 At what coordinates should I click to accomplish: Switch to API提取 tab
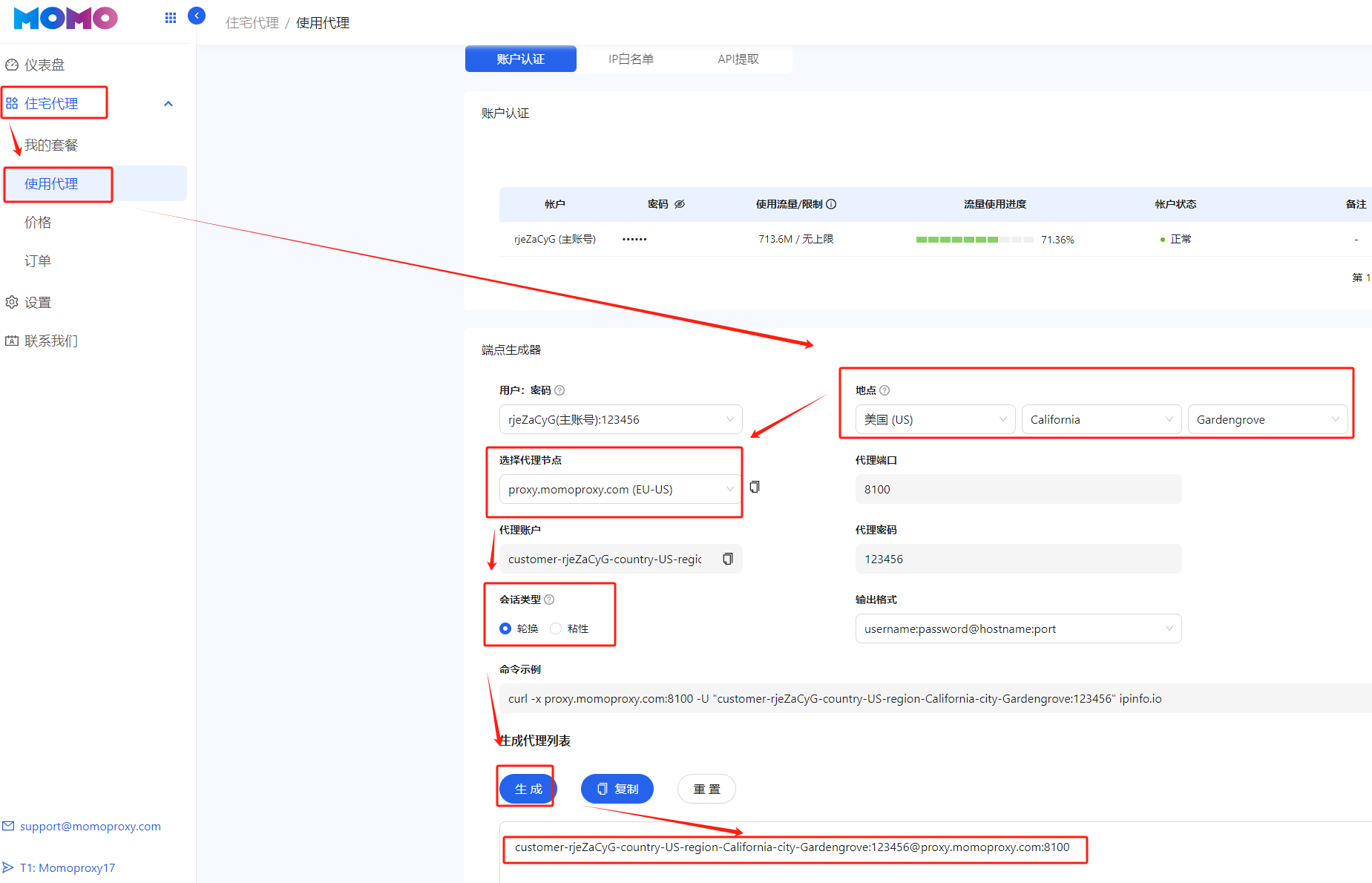coord(738,59)
